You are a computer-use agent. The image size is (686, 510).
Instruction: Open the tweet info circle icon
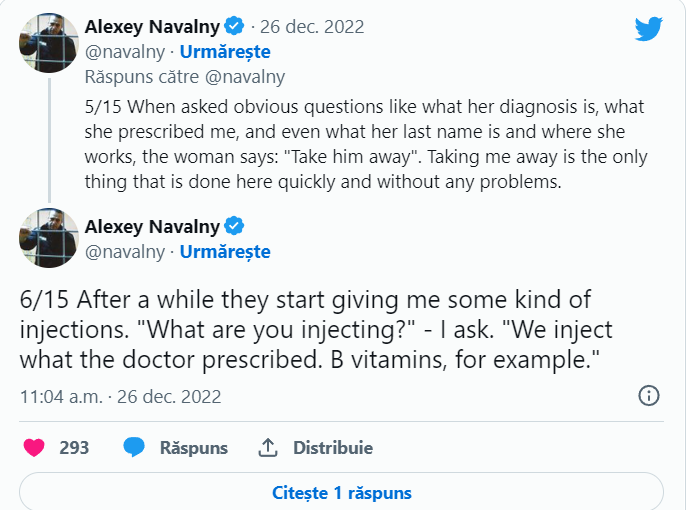pos(649,396)
